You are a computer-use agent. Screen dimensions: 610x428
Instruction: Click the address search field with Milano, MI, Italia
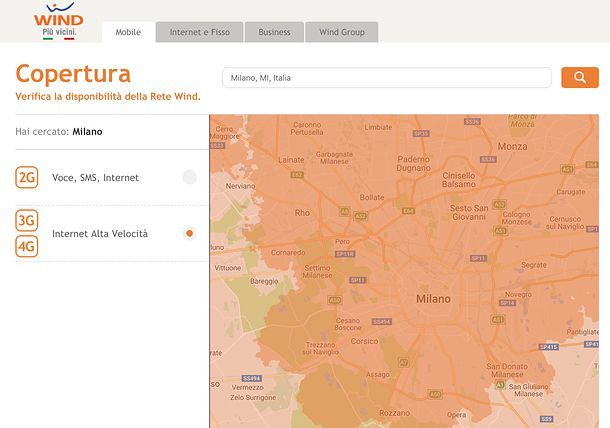pos(387,77)
